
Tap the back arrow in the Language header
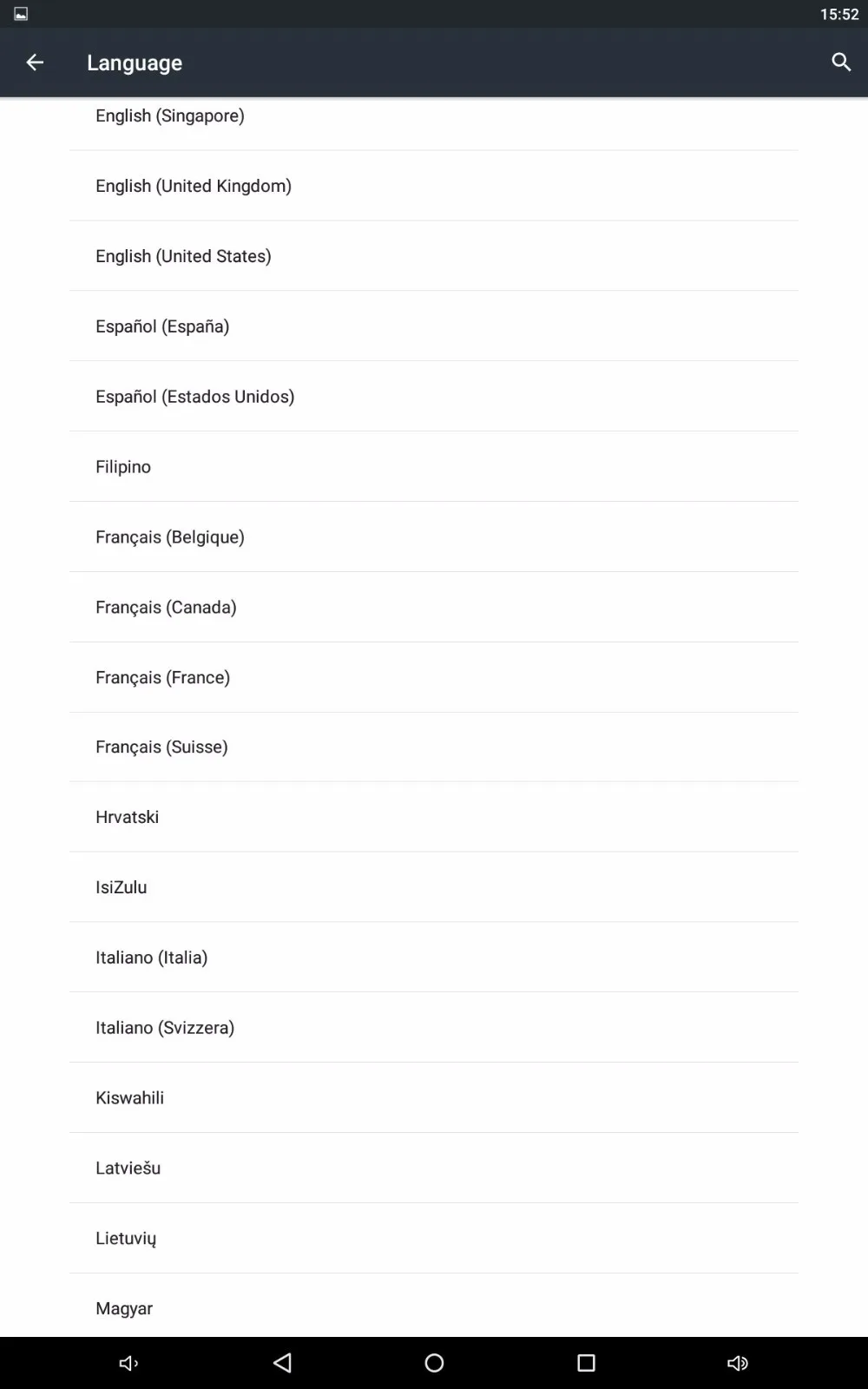(x=35, y=63)
